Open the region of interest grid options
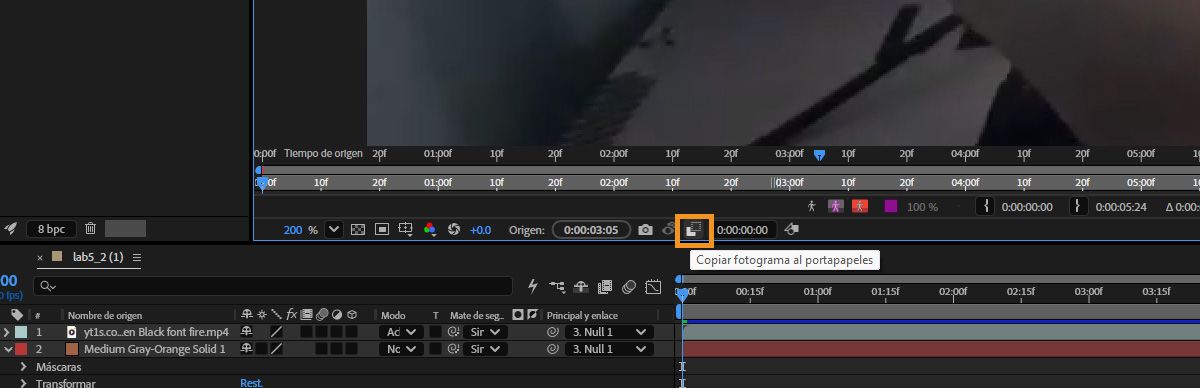The width and height of the screenshot is (1200, 388). 406,230
